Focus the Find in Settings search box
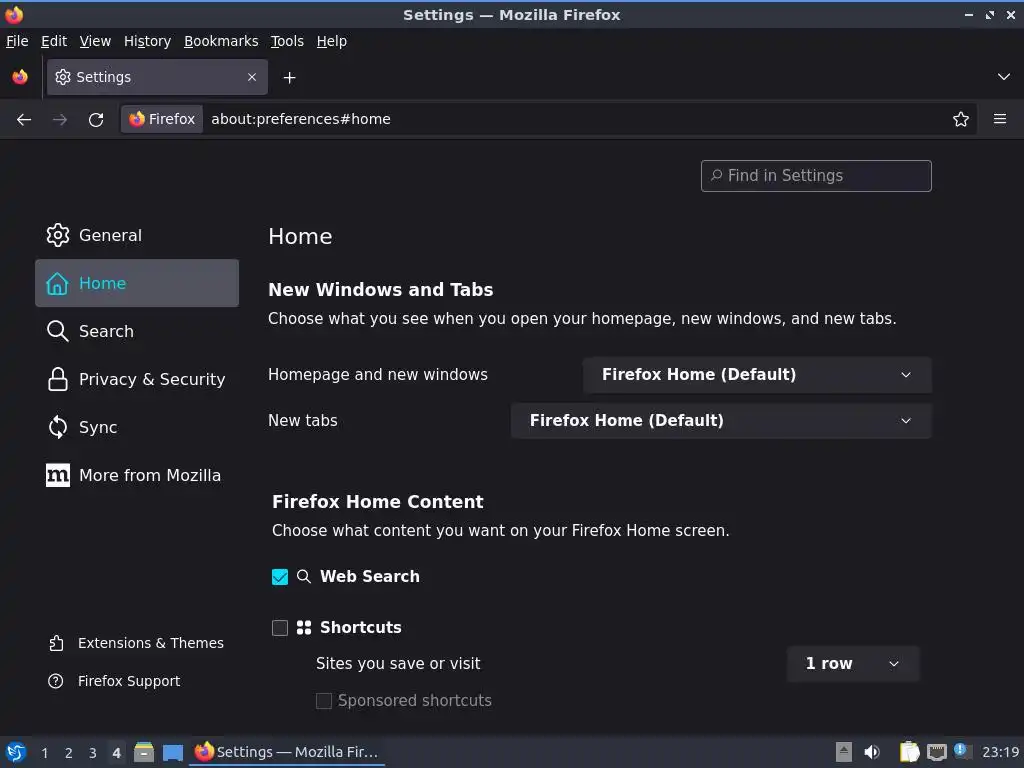This screenshot has width=1024, height=768. point(816,176)
